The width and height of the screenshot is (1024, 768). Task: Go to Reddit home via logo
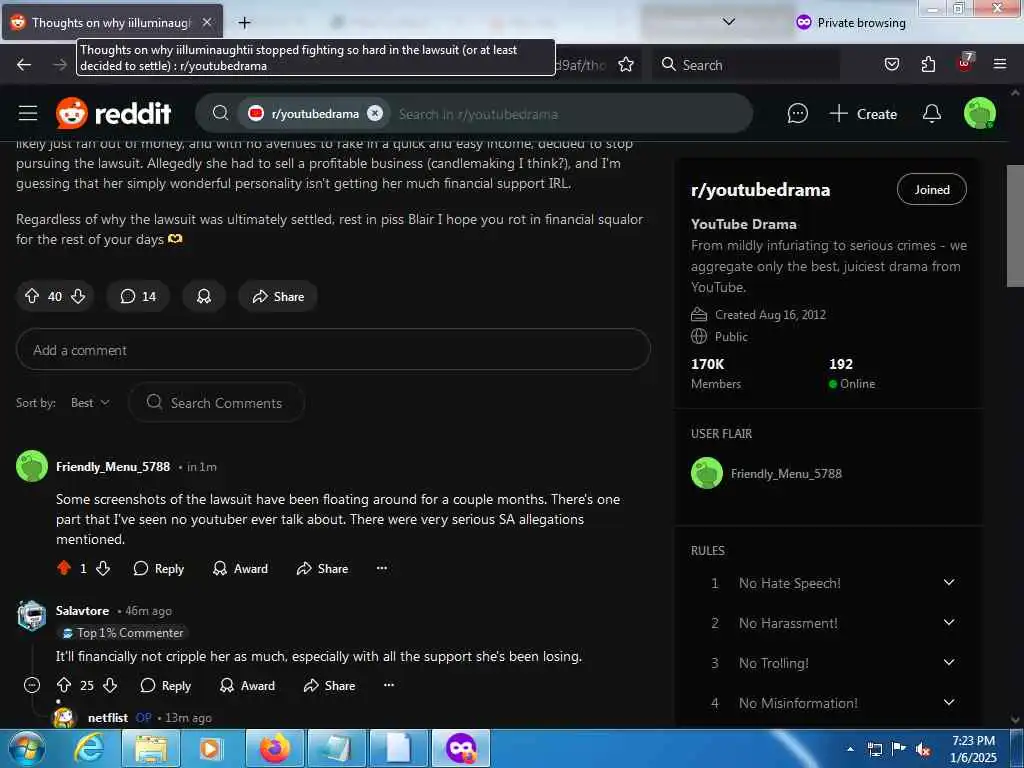pyautogui.click(x=114, y=114)
